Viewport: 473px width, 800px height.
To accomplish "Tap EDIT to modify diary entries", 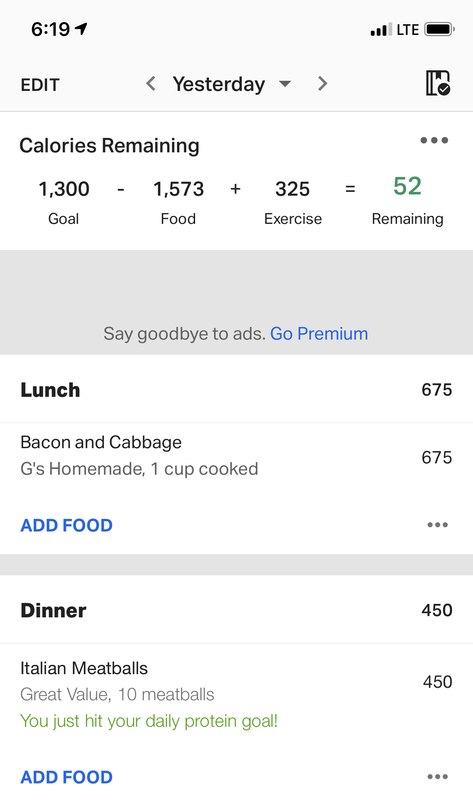I will [40, 85].
